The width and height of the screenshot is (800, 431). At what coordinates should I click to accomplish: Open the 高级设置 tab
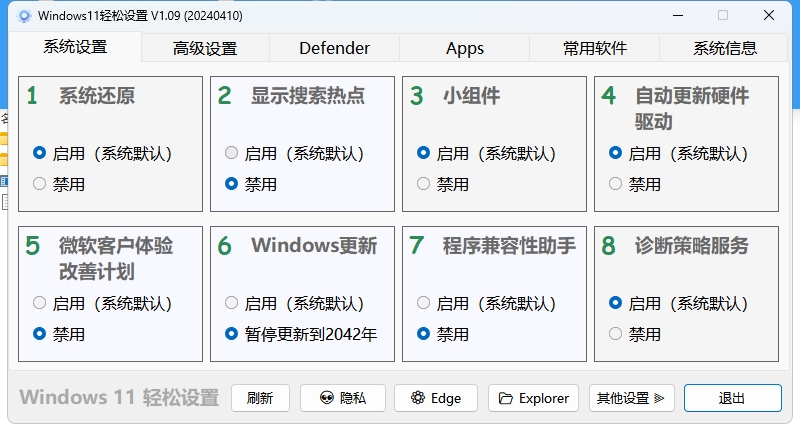tap(205, 48)
